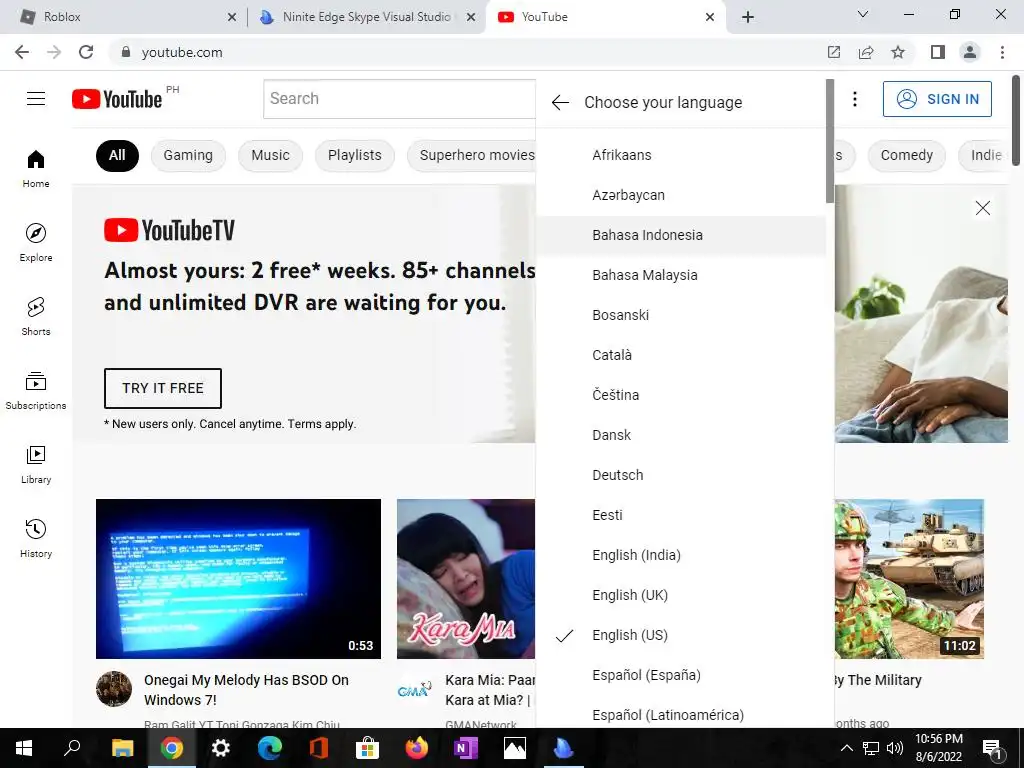Open the military tank video thumbnail
Viewport: 1024px width, 768px height.
[909, 579]
